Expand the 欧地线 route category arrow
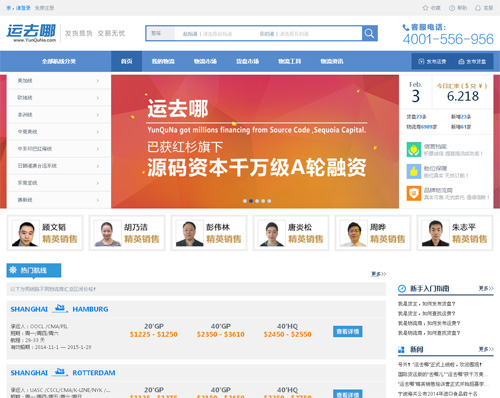This screenshot has height=398, width=500. (98, 98)
